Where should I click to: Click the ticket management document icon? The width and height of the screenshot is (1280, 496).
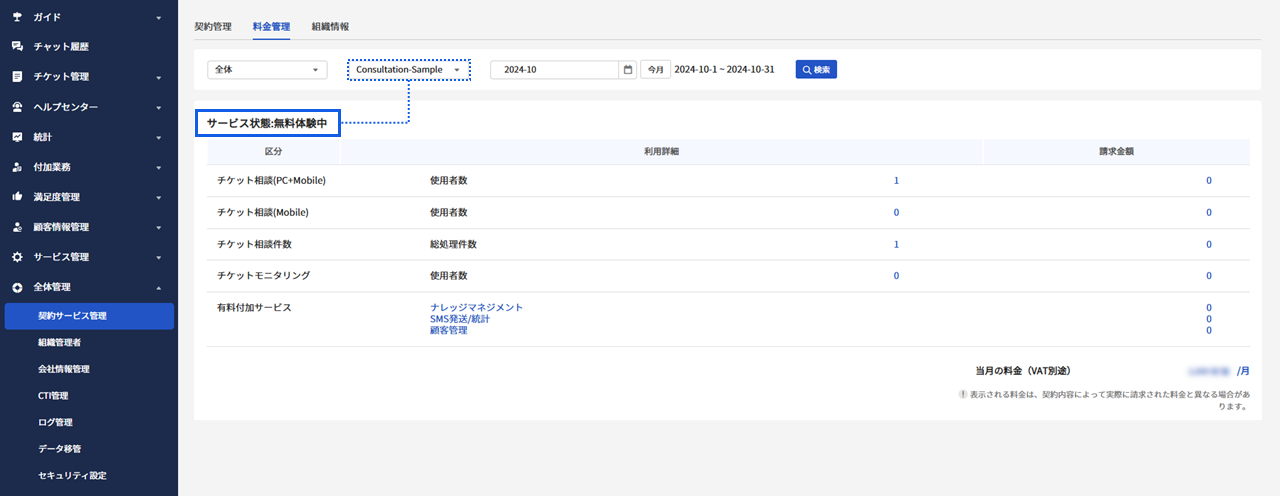tap(17, 77)
